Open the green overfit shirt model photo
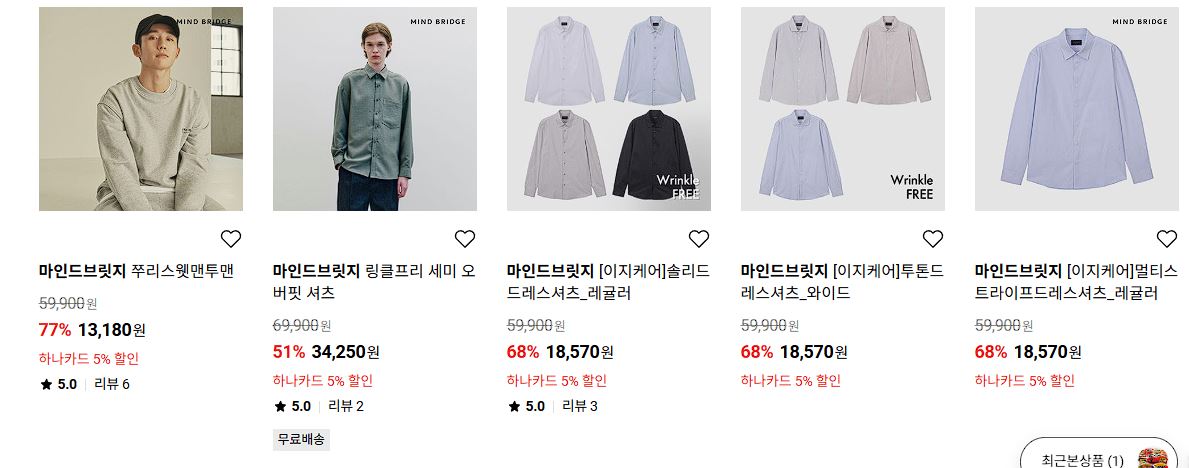 pyautogui.click(x=375, y=109)
